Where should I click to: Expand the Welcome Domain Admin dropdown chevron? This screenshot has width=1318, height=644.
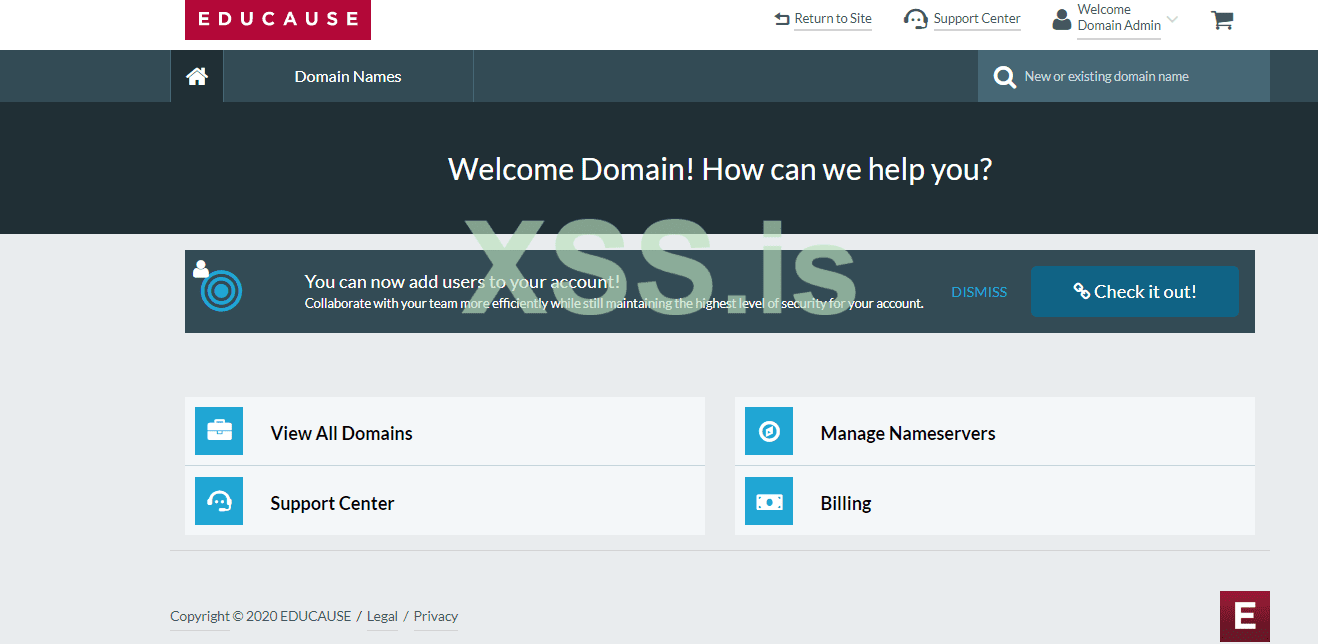click(x=1172, y=19)
